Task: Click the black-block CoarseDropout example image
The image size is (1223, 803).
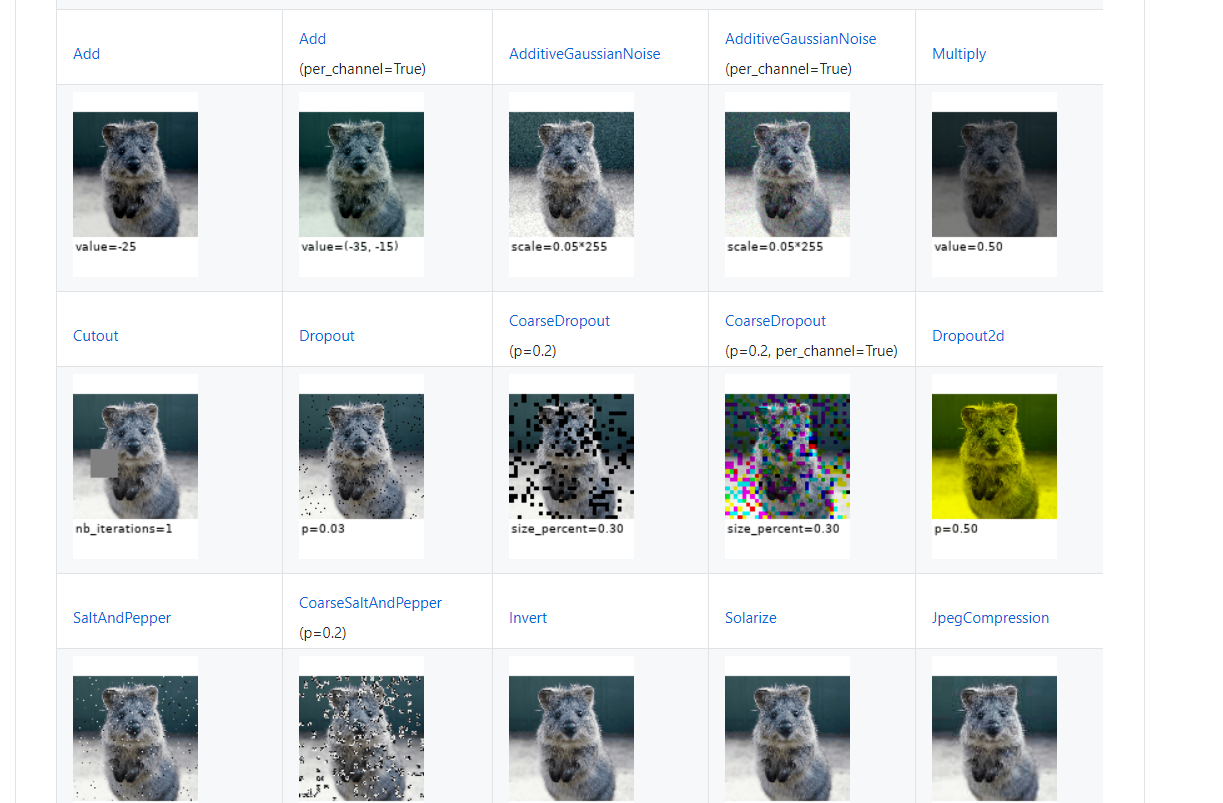Action: [571, 466]
